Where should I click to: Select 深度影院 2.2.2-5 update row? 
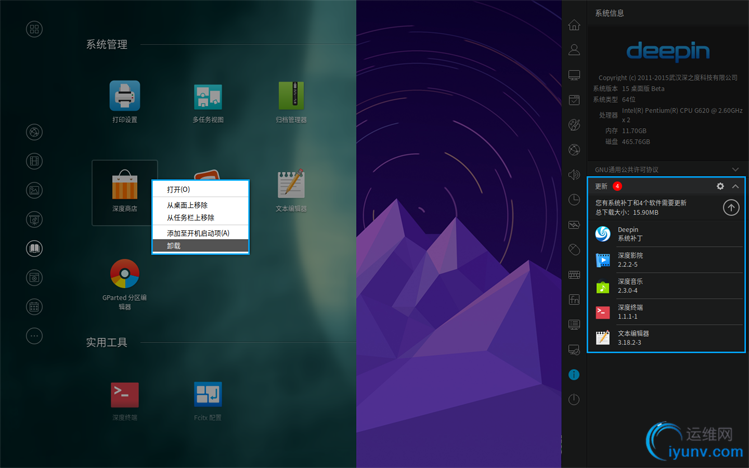click(x=667, y=260)
